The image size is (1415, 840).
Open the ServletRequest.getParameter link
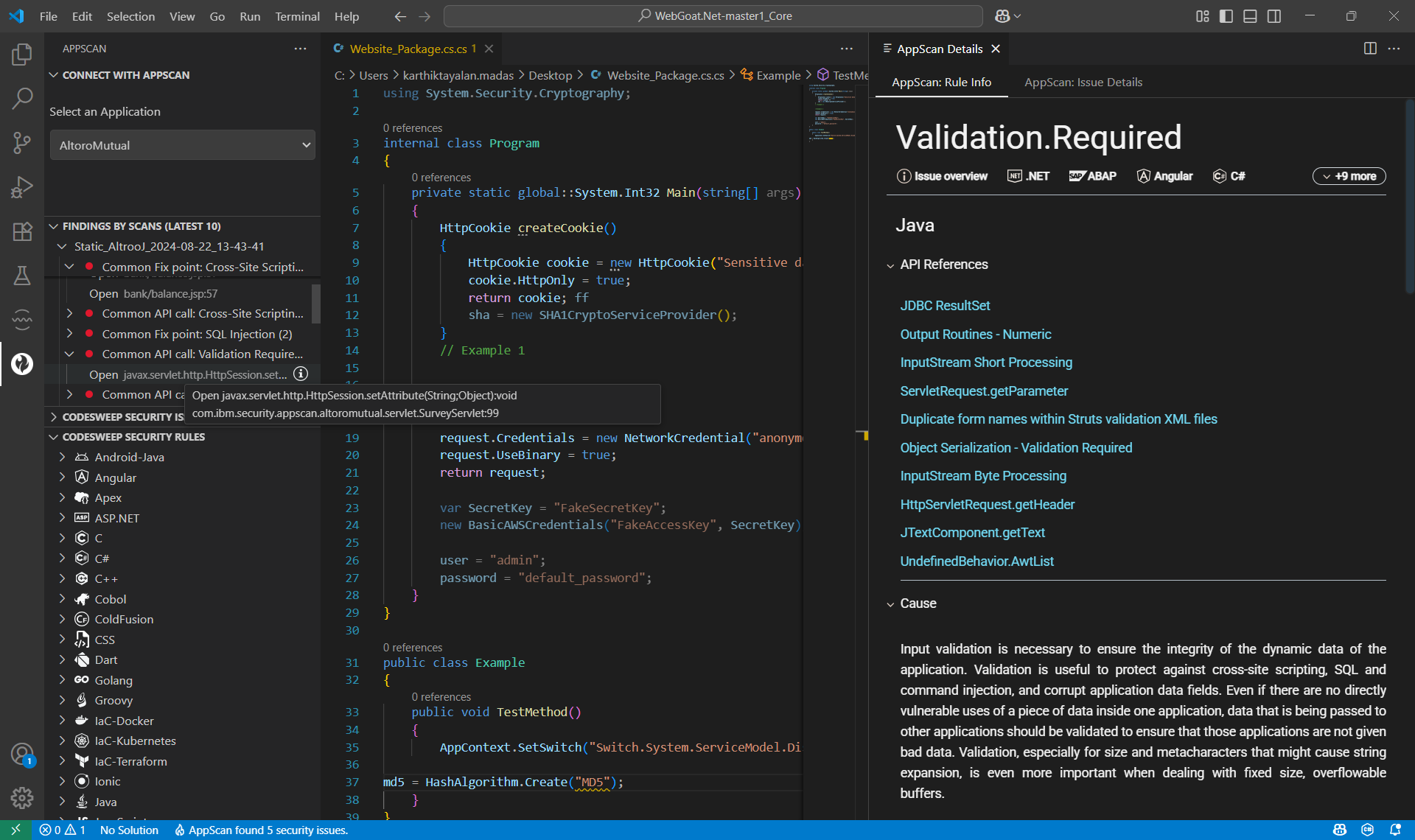tap(983, 391)
